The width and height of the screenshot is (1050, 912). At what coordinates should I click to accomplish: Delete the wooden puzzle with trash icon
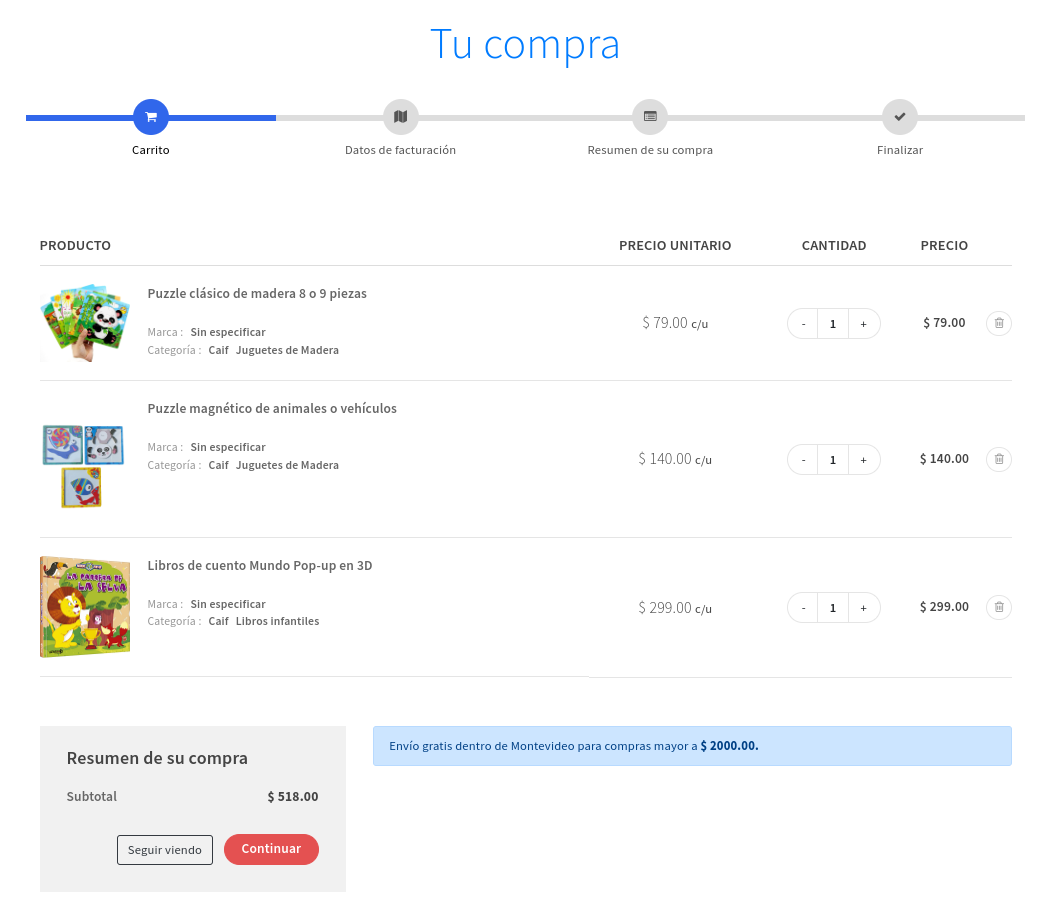(x=998, y=323)
